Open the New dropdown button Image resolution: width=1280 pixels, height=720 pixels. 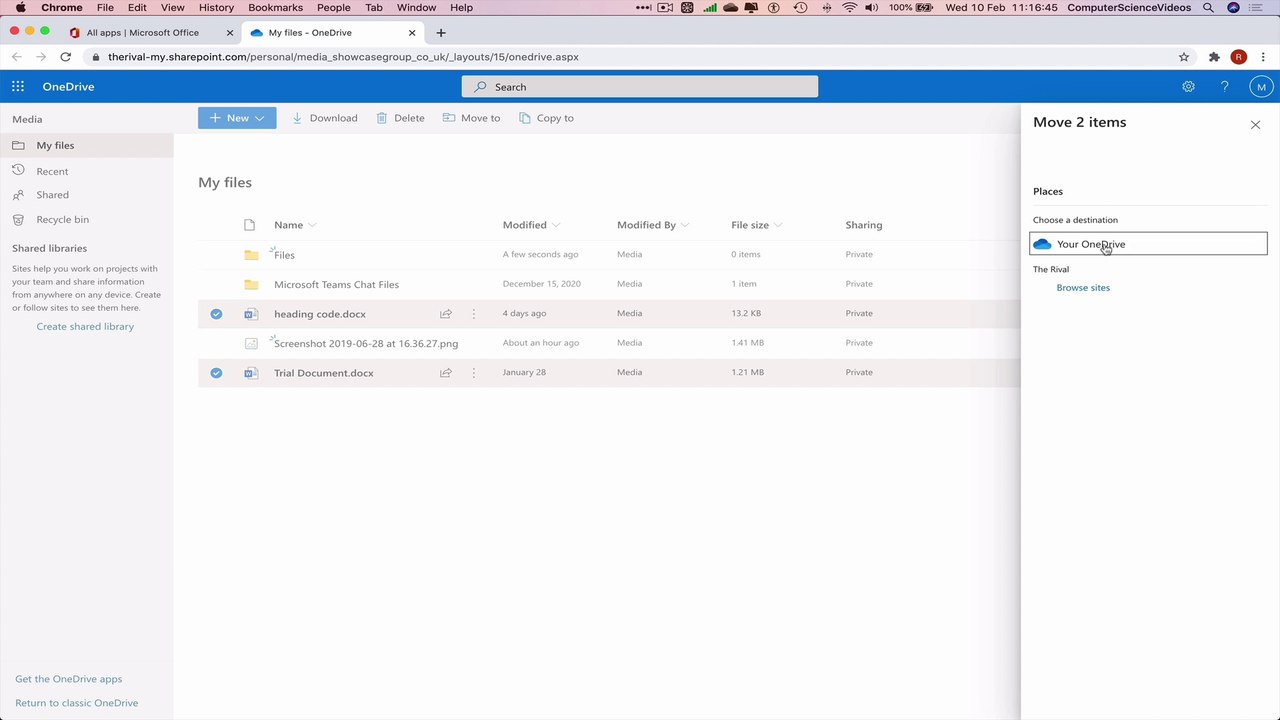tap(237, 118)
